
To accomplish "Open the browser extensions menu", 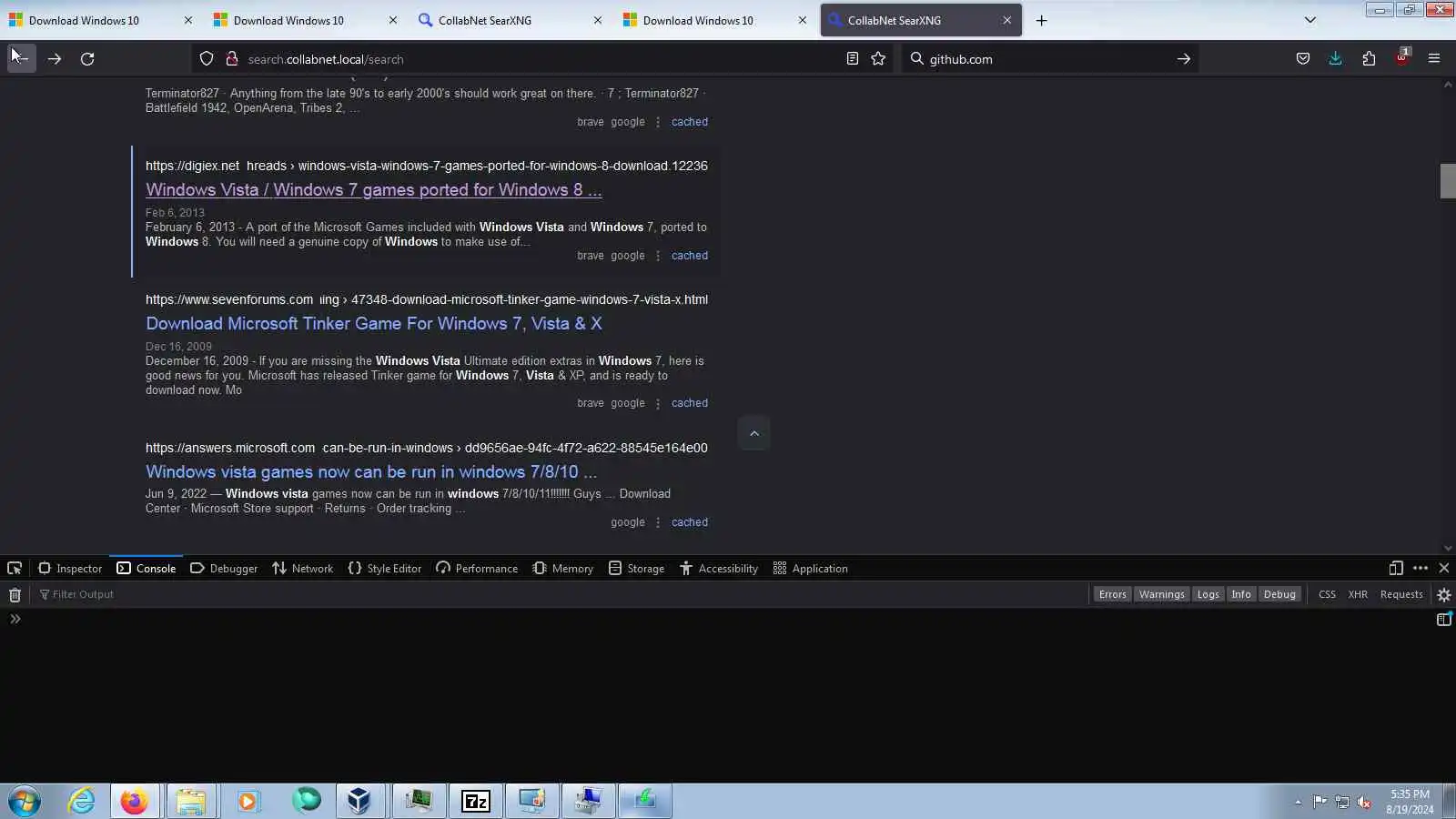I will coord(1369,59).
